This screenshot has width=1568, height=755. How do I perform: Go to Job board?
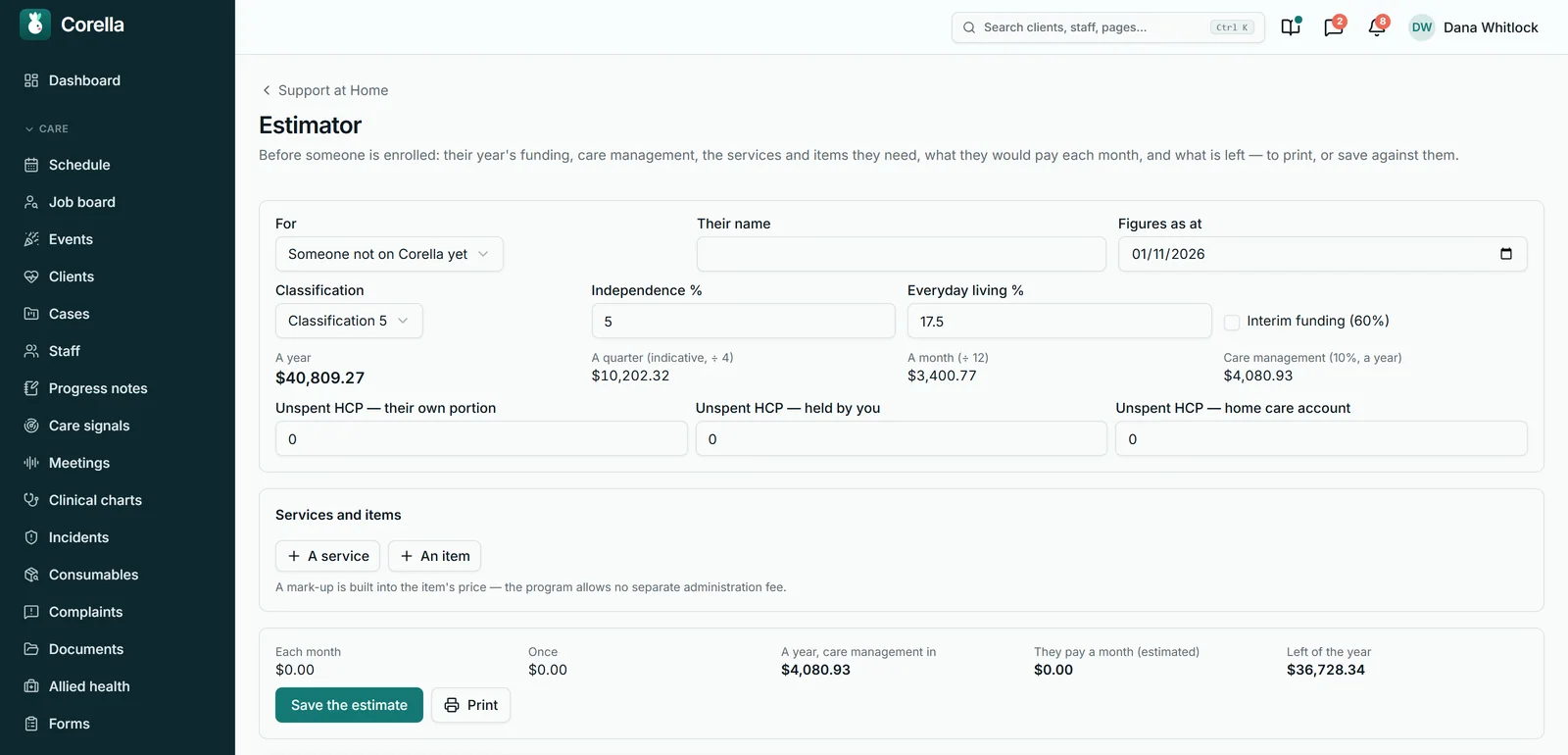click(x=82, y=202)
